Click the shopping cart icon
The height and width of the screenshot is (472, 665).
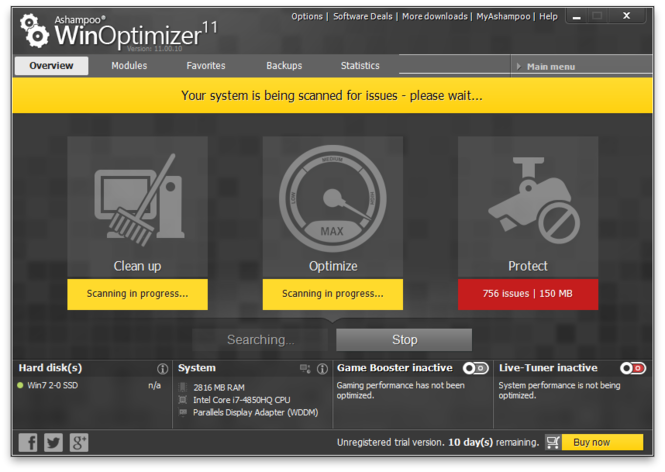pos(553,442)
